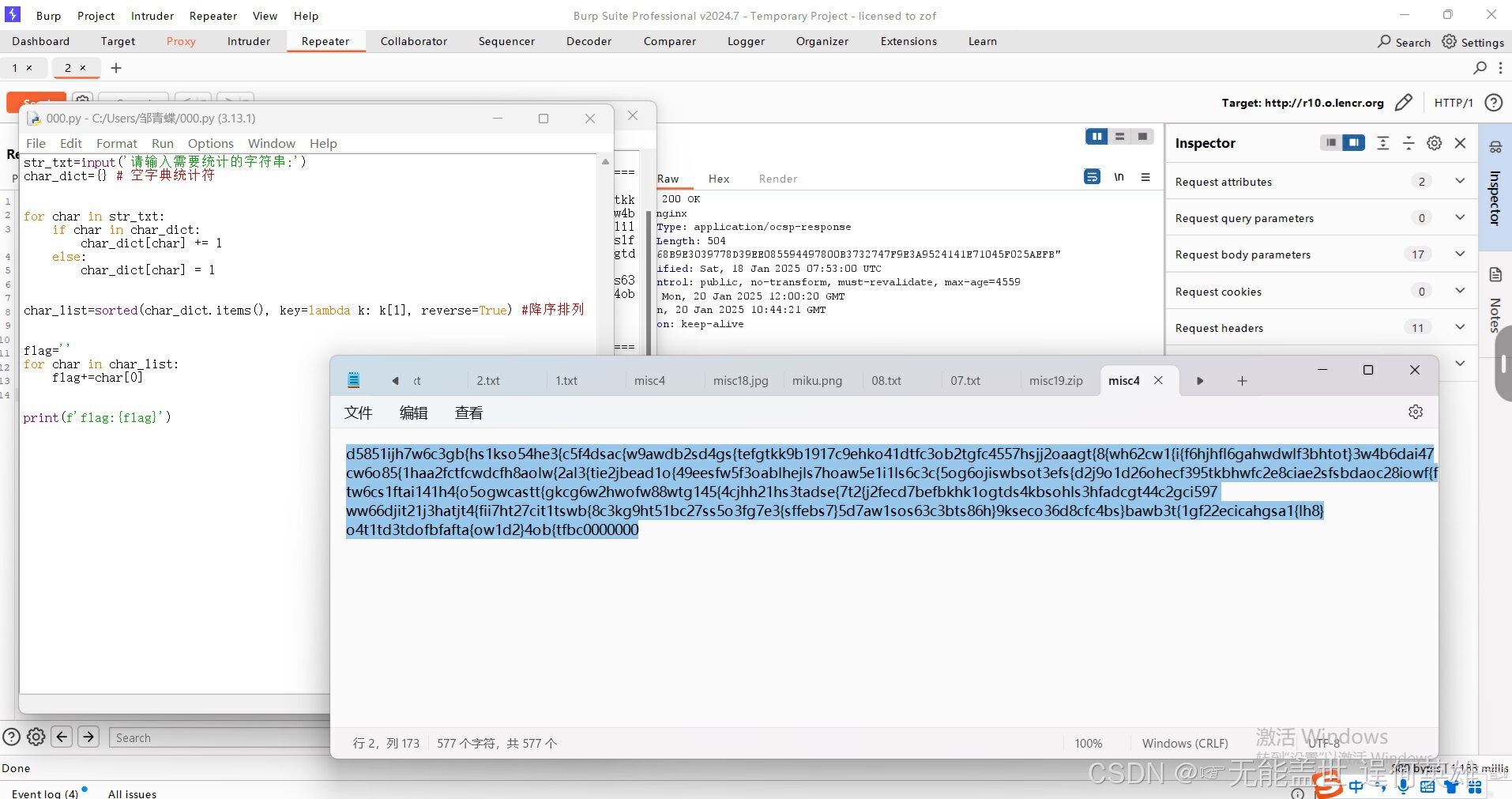Image resolution: width=1512 pixels, height=799 pixels.
Task: Open the Collaborator tab
Action: pos(414,41)
